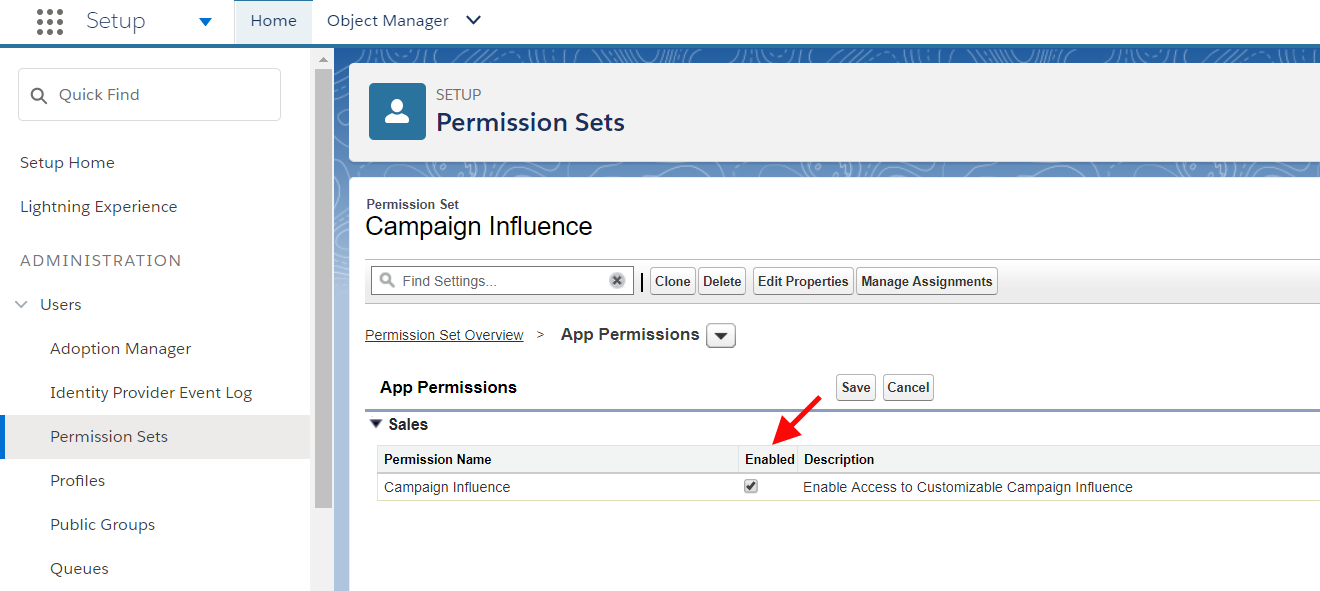Clear the Find Settings field with the x icon
Screen dimensions: 1320x591
(x=617, y=281)
